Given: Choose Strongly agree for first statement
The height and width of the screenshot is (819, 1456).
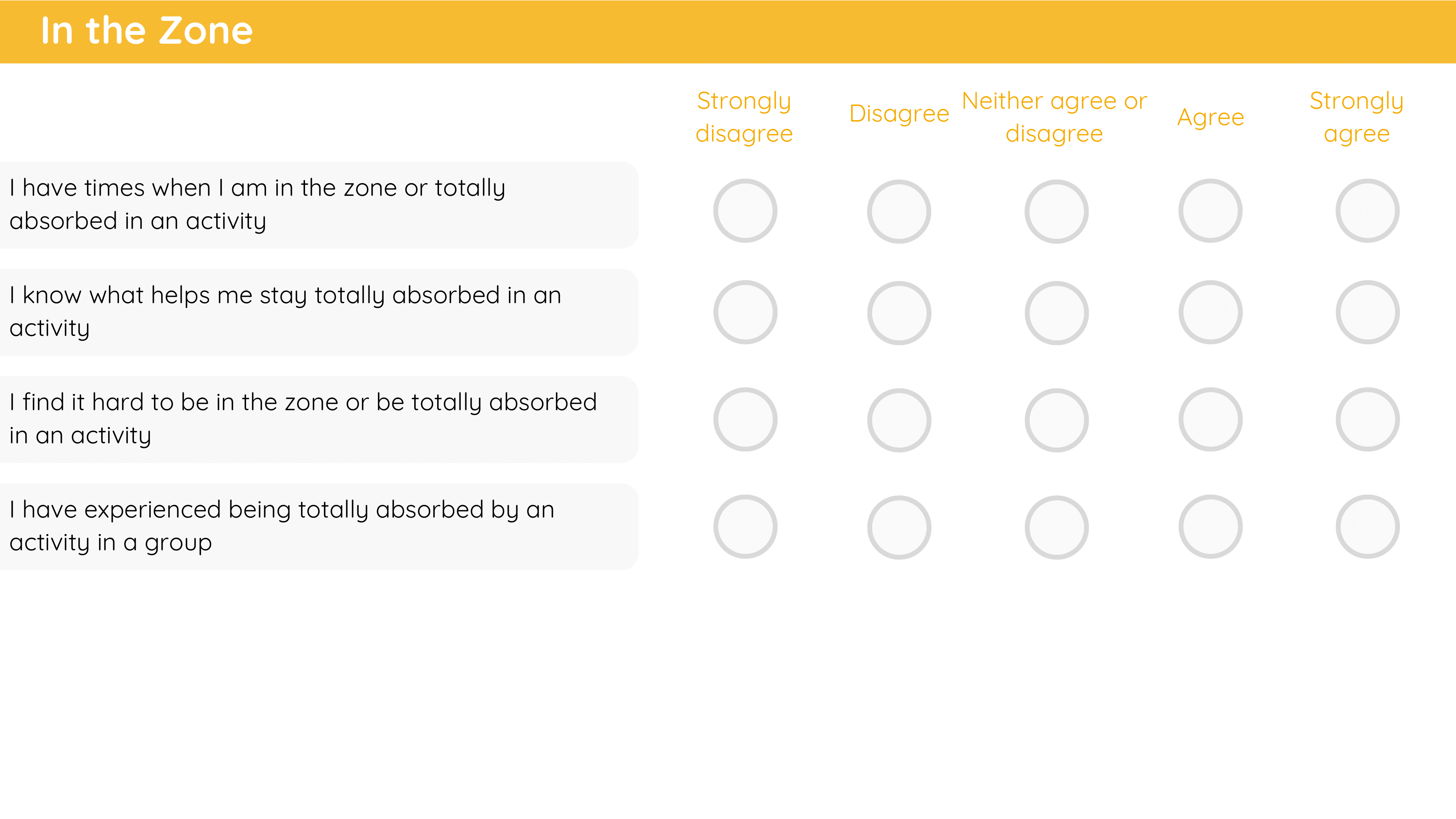Looking at the screenshot, I should tap(1367, 211).
